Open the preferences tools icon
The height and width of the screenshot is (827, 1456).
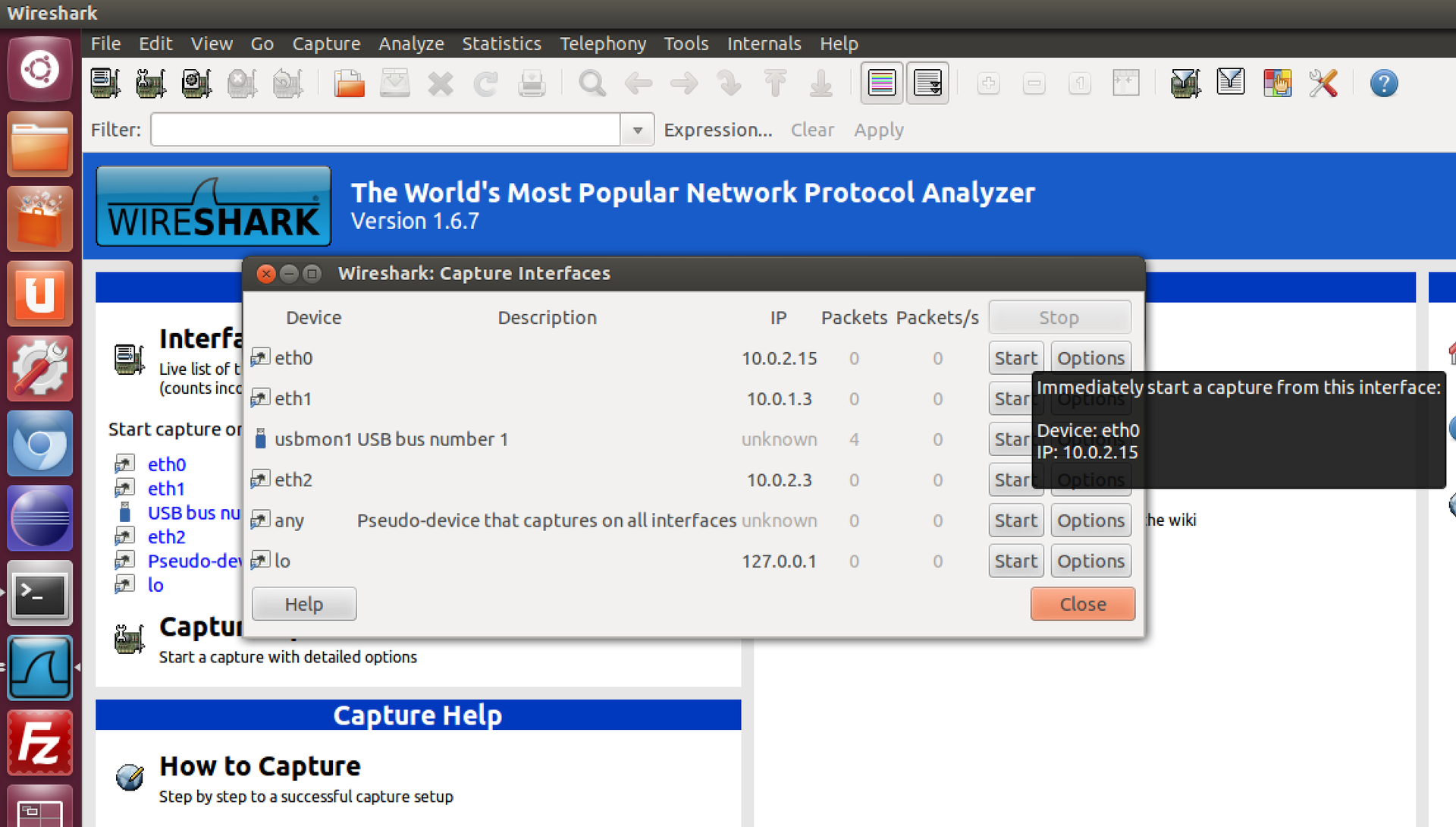tap(1323, 83)
